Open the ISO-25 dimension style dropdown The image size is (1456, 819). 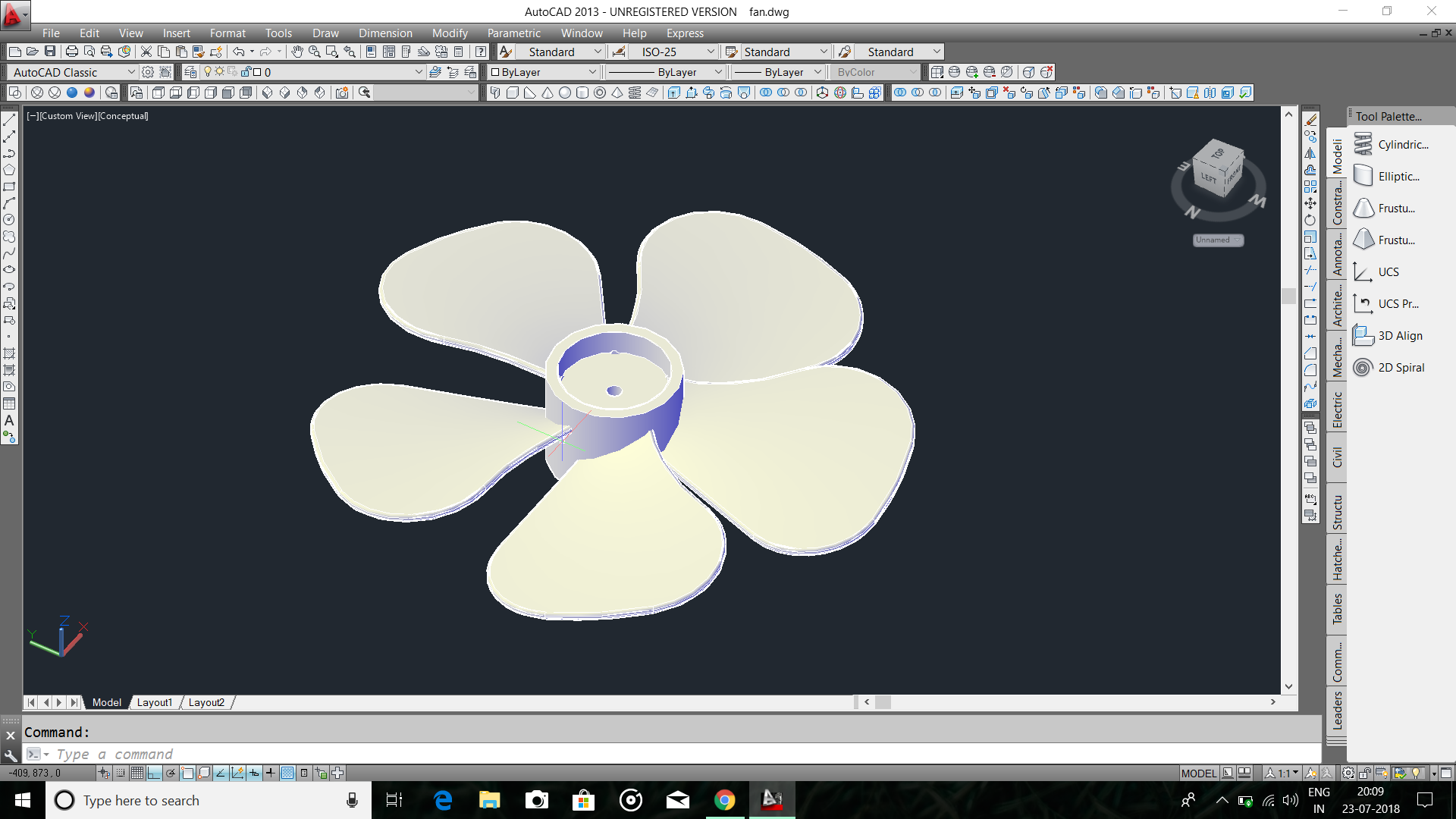tap(711, 52)
